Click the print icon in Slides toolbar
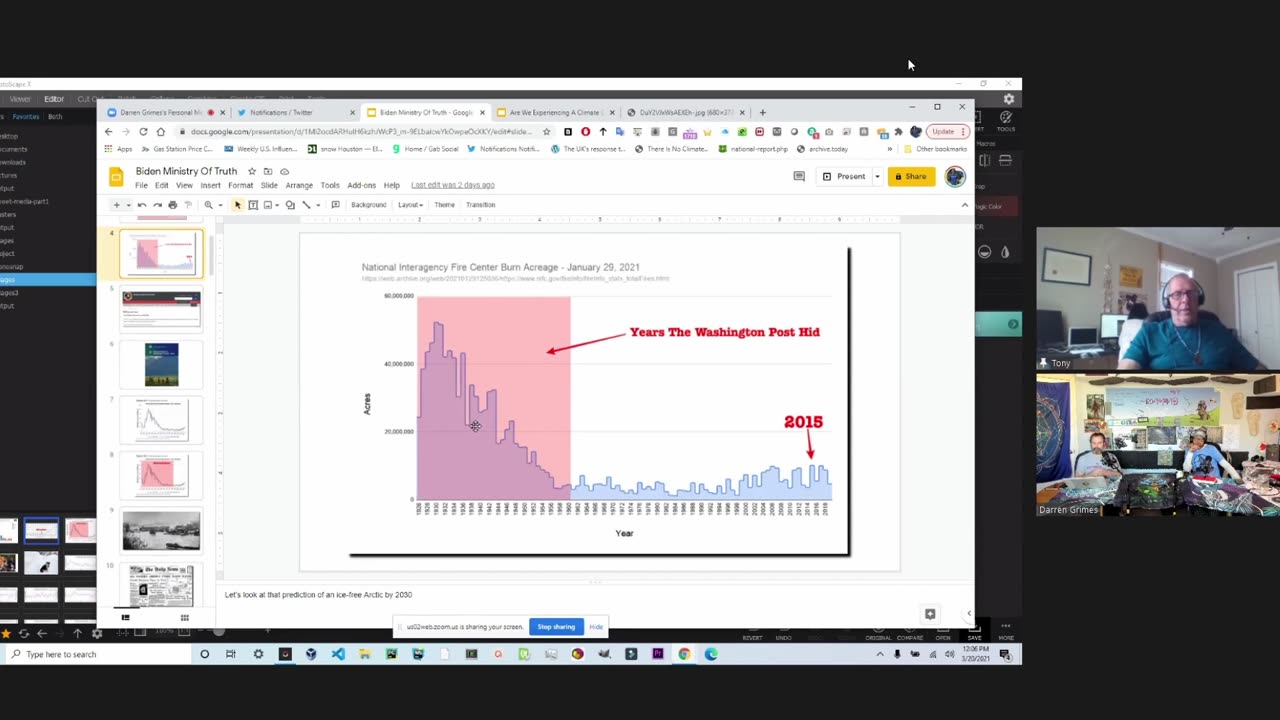This screenshot has width=1280, height=720. [x=172, y=205]
